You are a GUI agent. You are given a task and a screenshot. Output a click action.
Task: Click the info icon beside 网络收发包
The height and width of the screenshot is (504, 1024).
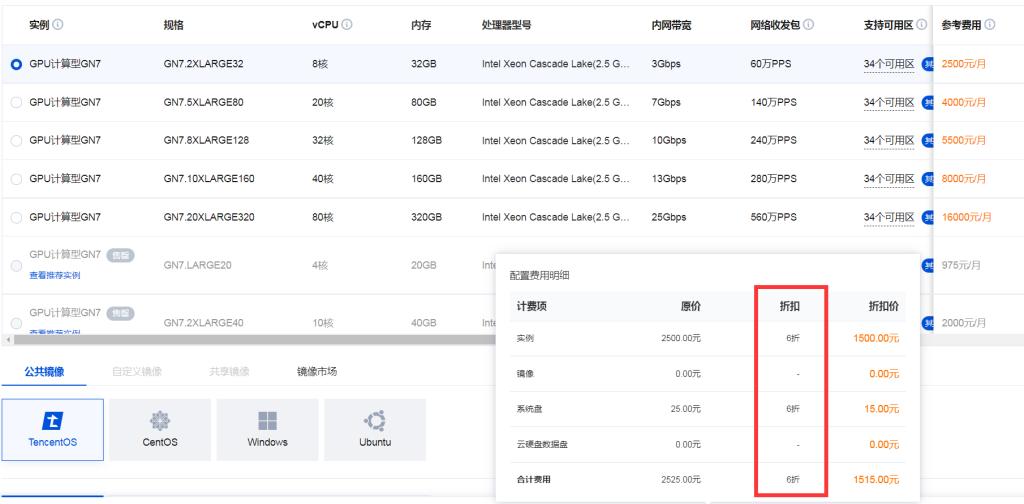click(807, 24)
